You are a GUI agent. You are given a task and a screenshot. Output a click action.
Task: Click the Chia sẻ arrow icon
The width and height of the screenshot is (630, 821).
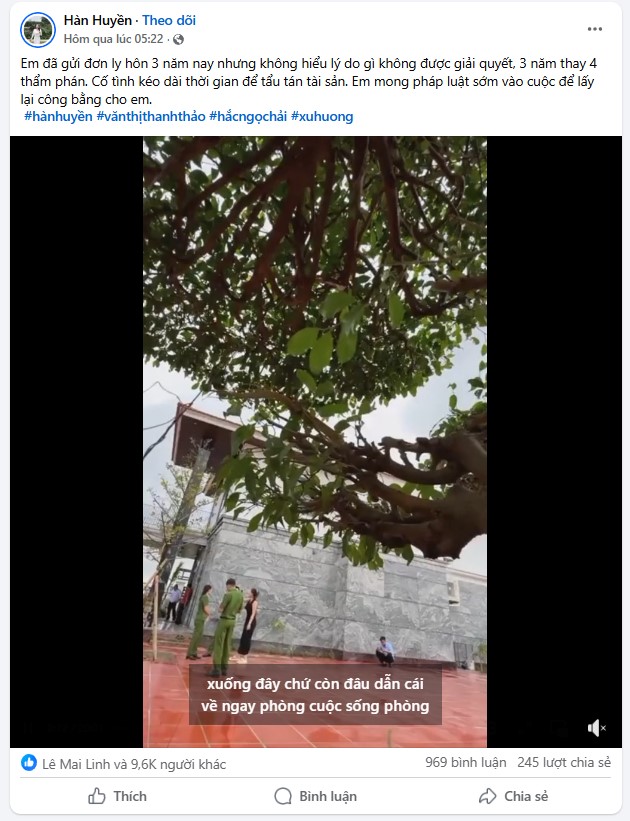[x=487, y=796]
